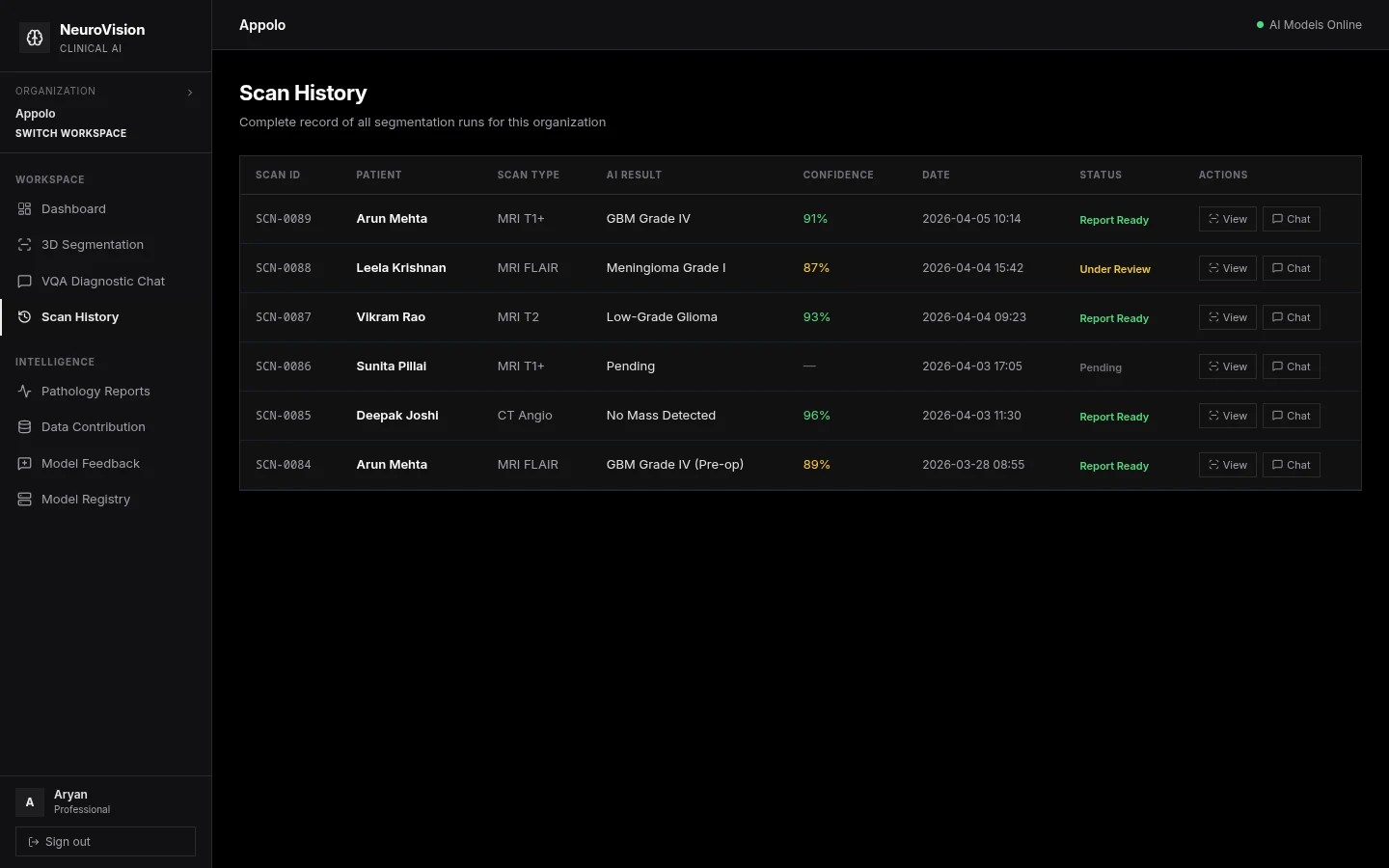Screen dimensions: 1389x868
Task: Click patient name Sunita Pillai
Action: tap(392, 366)
